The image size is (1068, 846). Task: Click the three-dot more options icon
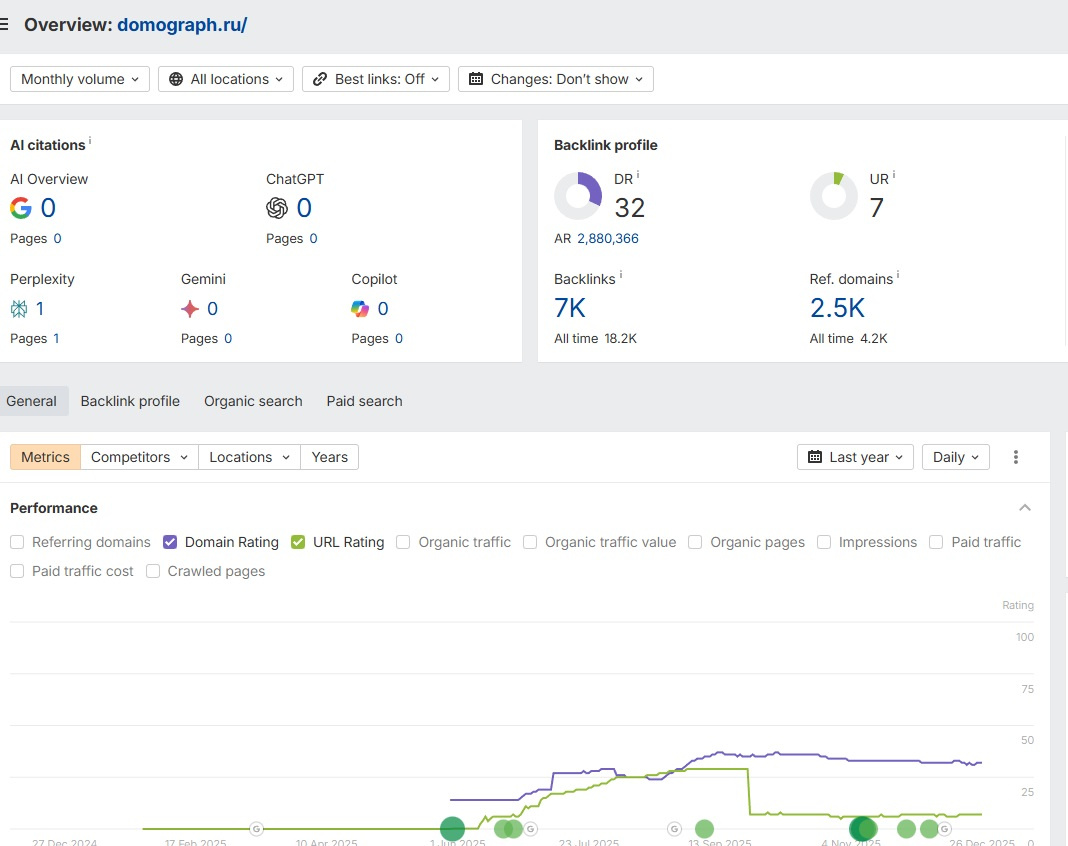pos(1016,457)
